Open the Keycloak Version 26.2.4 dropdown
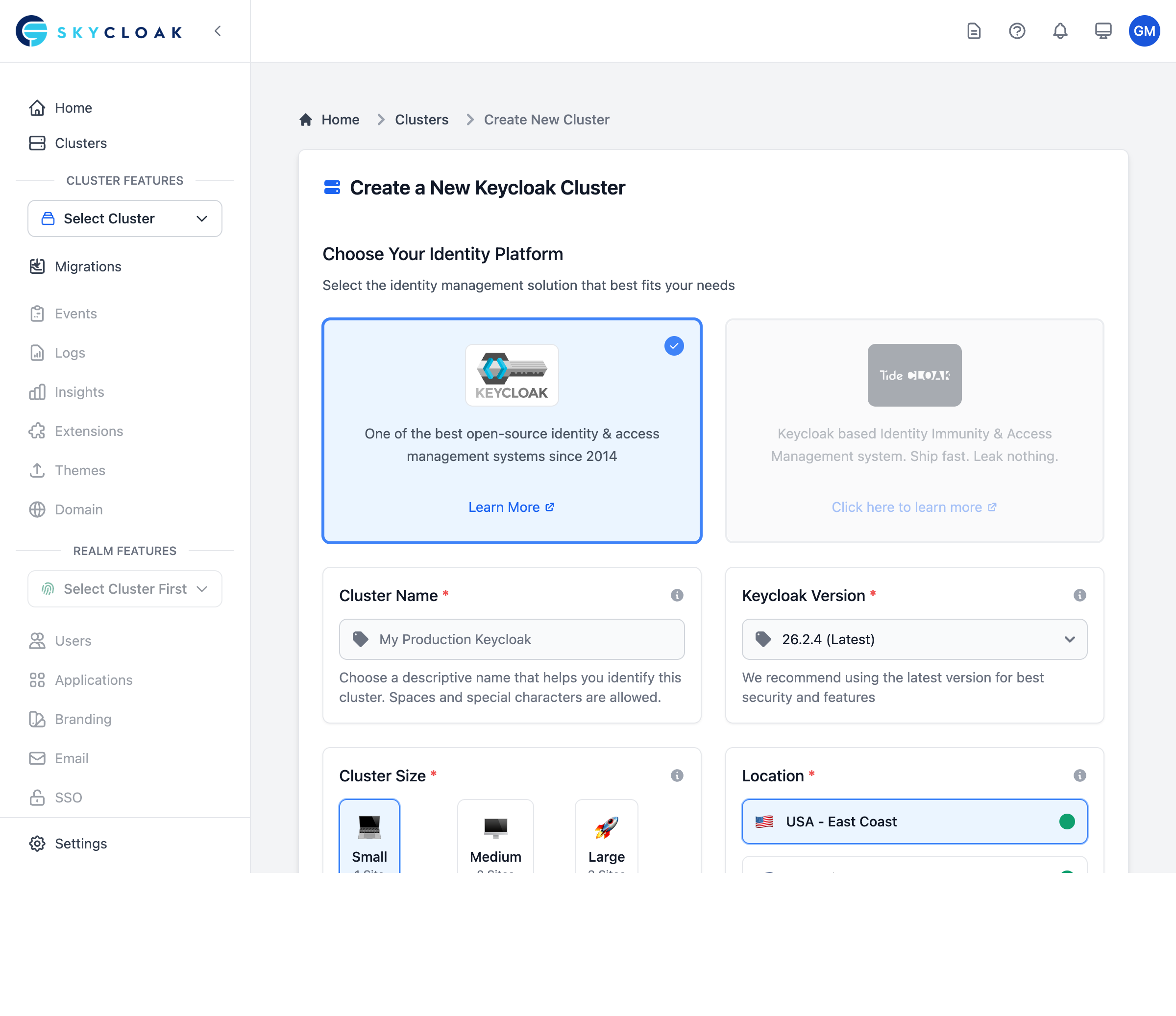Viewport: 1176px width, 1016px height. point(914,639)
